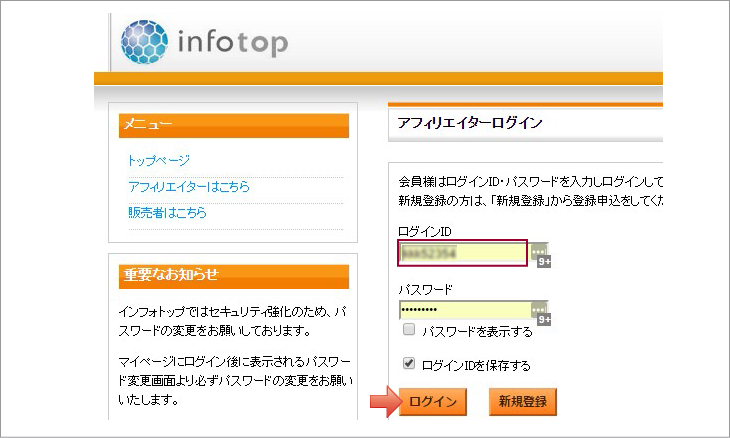
Task: Enable the パスワードを表示する checkbox
Action: [x=408, y=329]
